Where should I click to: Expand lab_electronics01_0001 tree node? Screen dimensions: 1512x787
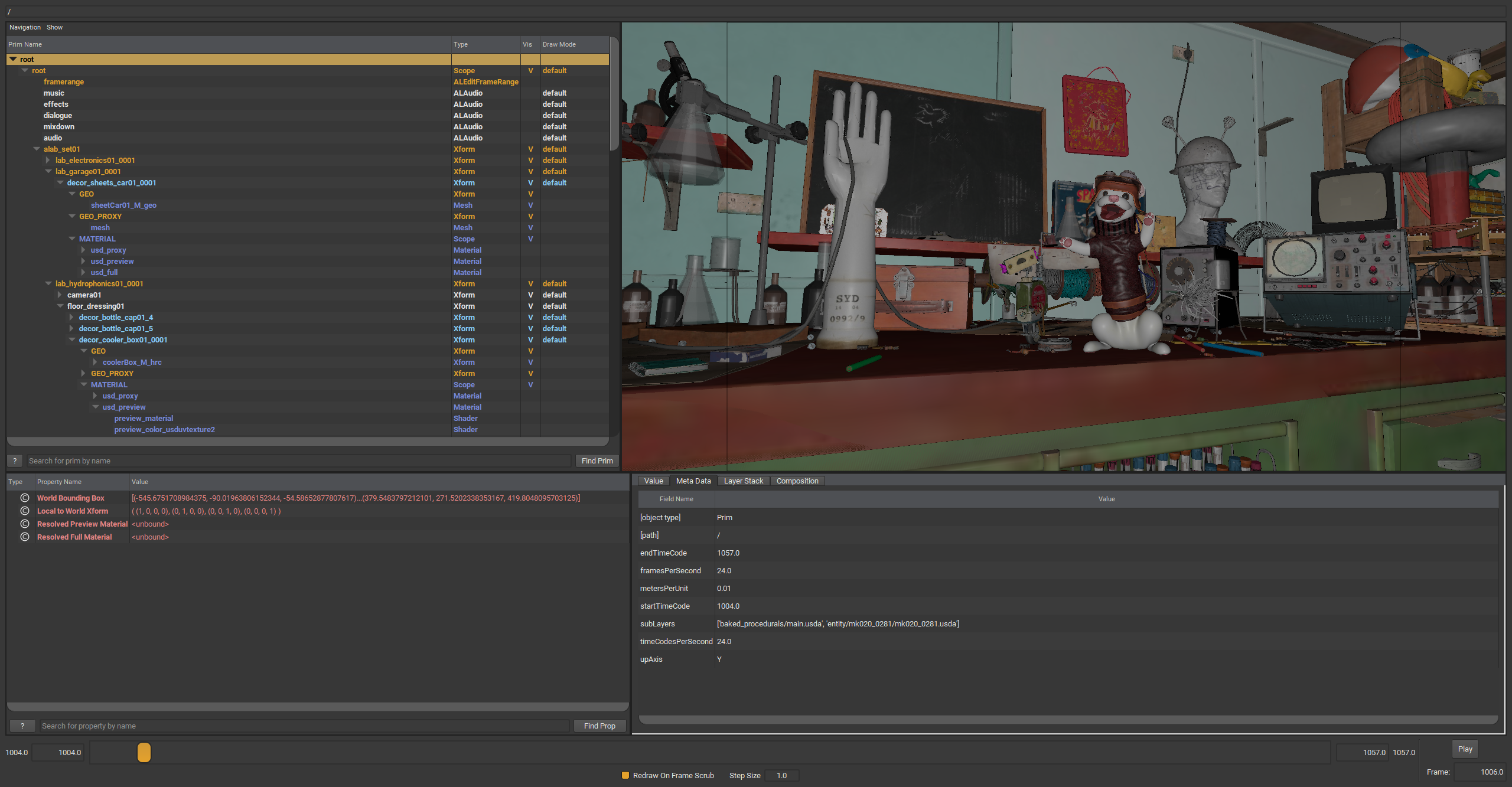click(48, 160)
